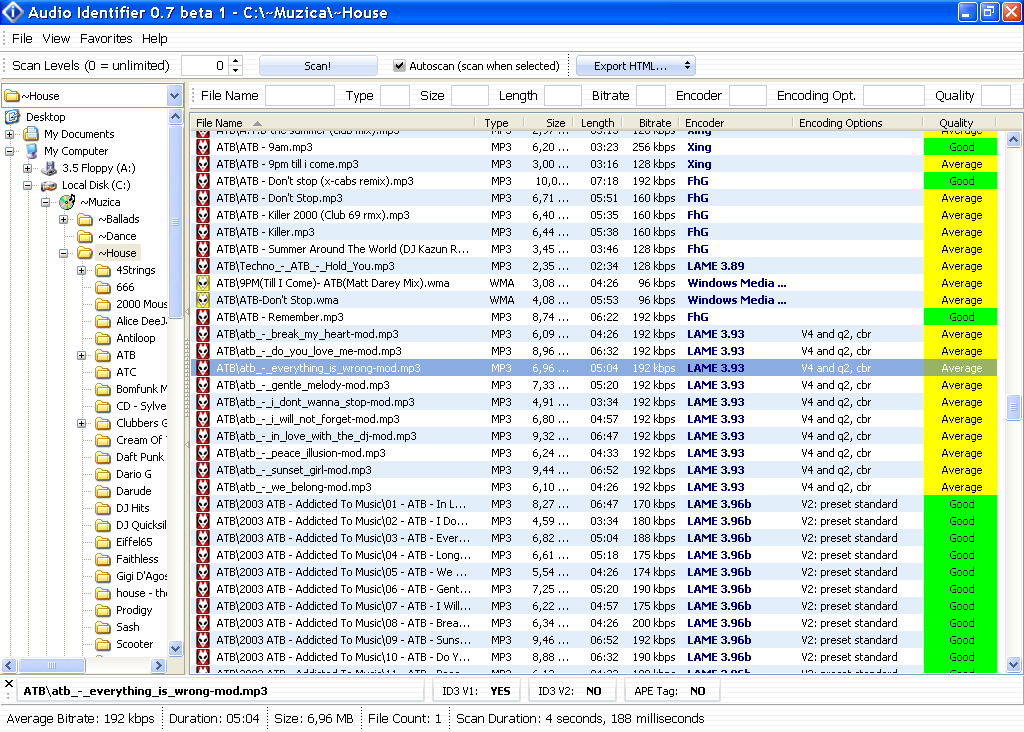Screen dimensions: 1024x732
Task: Click the Local Disk (C:) drive icon
Action: pos(49,185)
